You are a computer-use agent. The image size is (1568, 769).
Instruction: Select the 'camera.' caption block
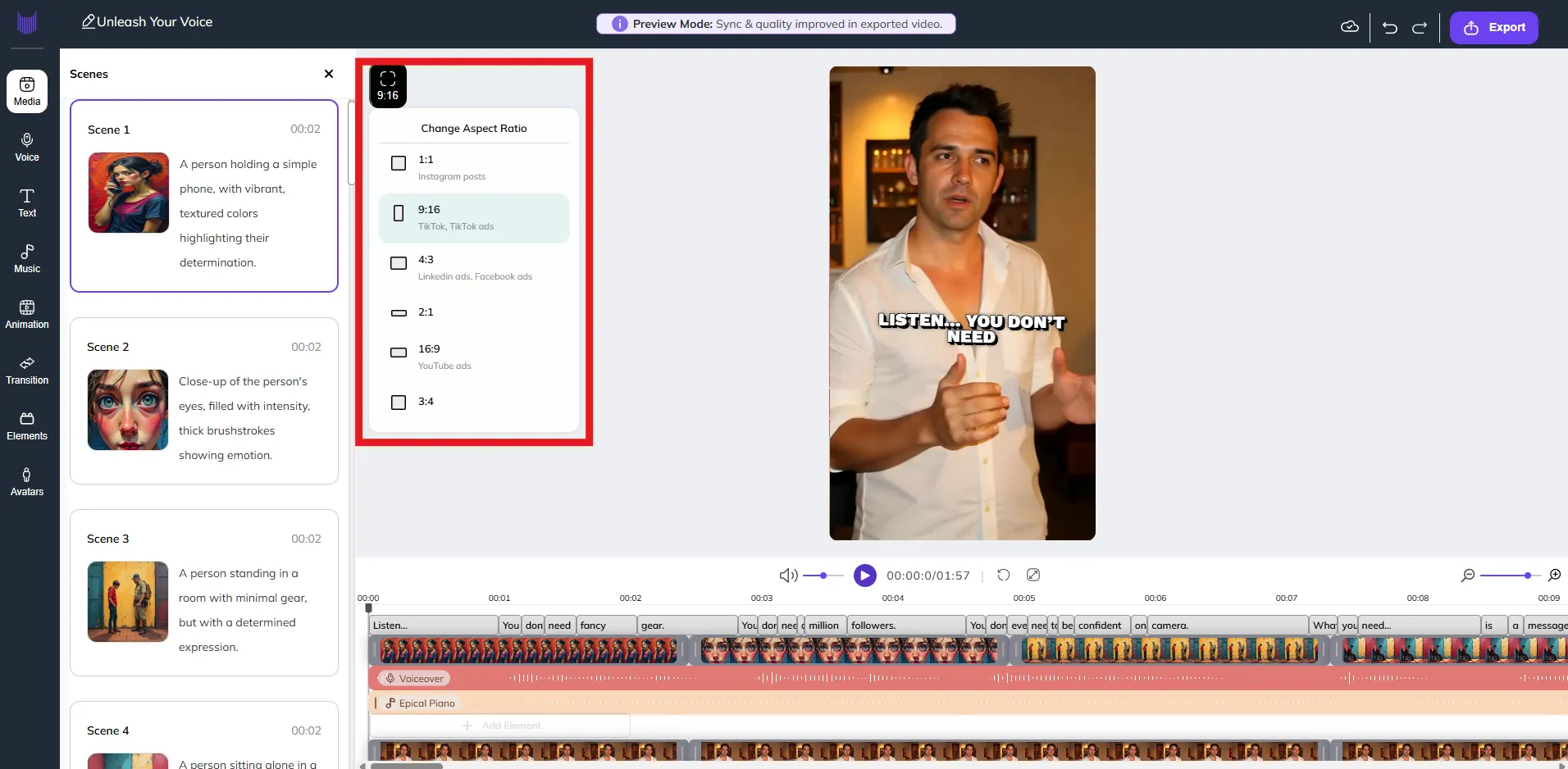point(1228,626)
